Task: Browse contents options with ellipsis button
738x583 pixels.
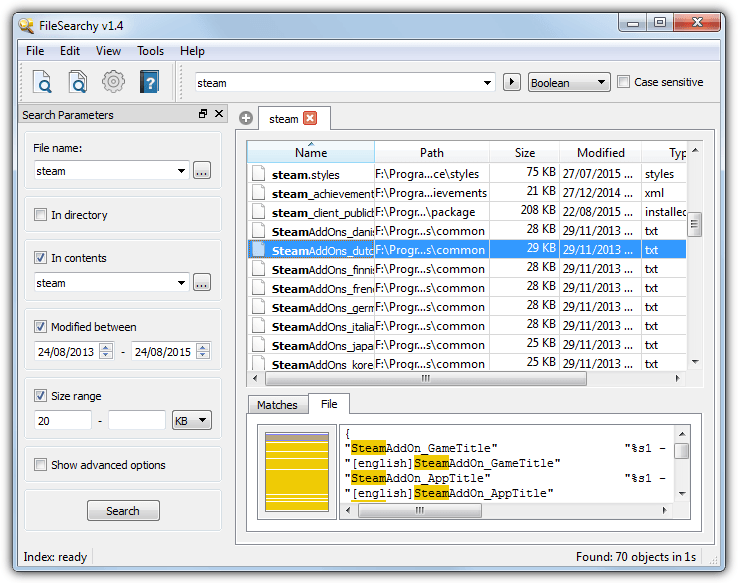Action: [202, 282]
